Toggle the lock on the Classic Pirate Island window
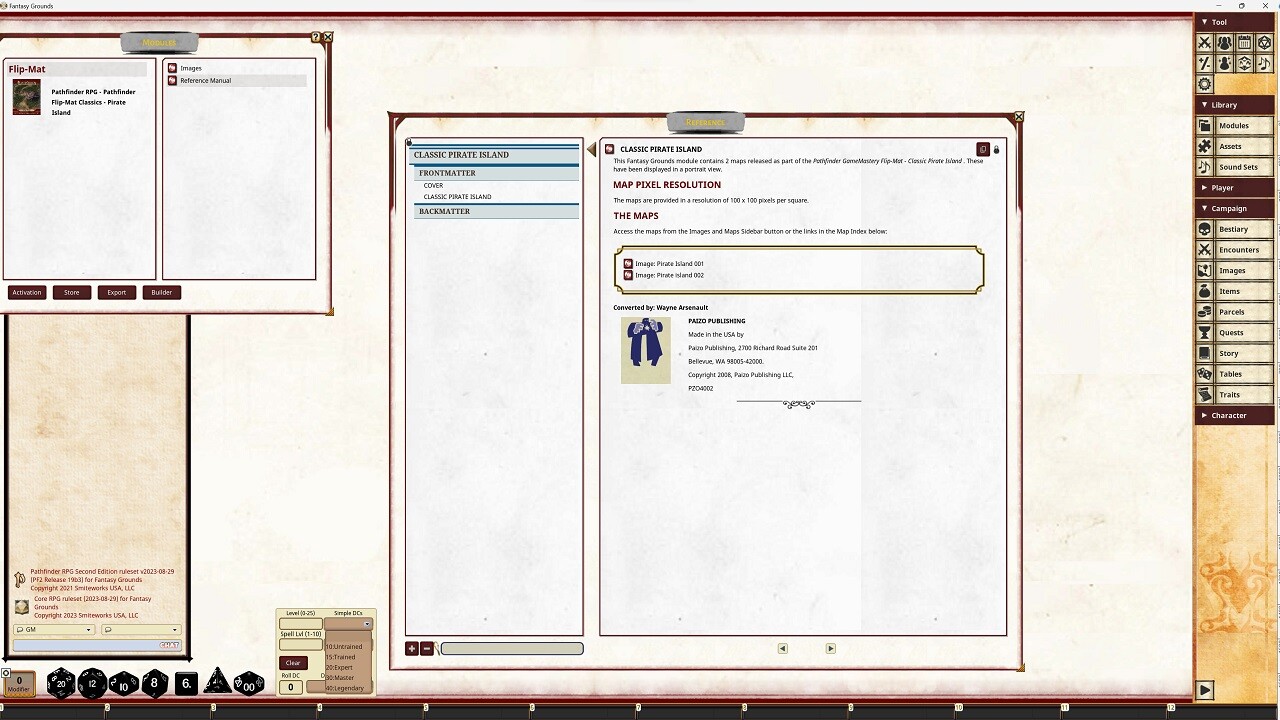This screenshot has width=1280, height=720. tap(996, 149)
